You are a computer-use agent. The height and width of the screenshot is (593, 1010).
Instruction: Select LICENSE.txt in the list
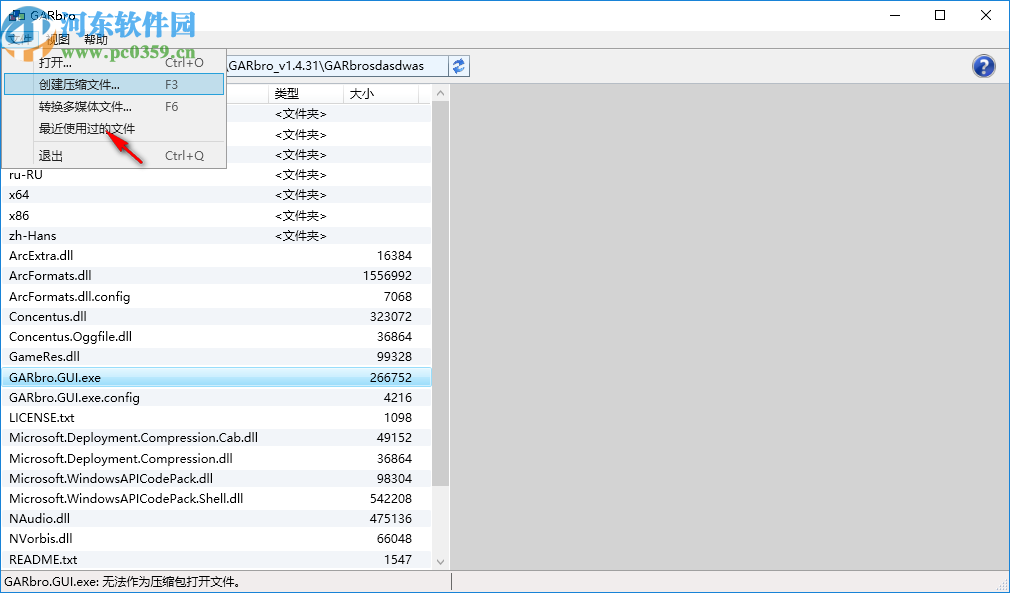[x=216, y=417]
